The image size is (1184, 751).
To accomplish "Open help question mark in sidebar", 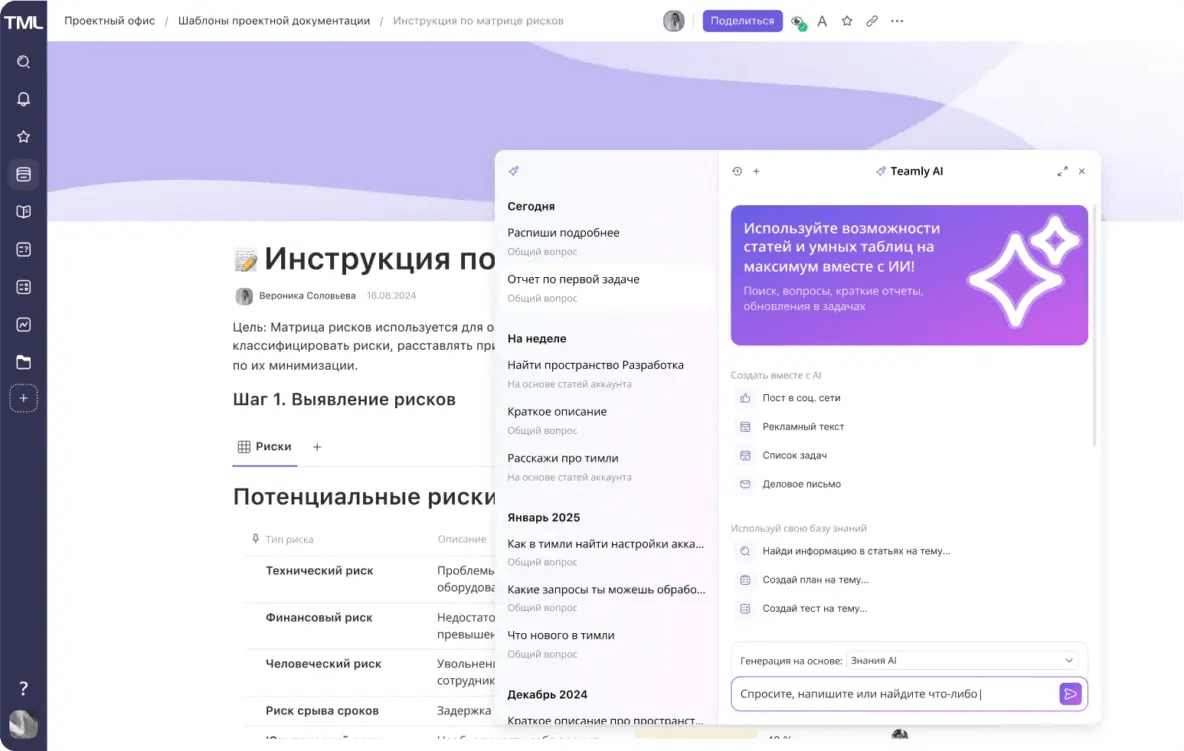I will click(x=23, y=688).
